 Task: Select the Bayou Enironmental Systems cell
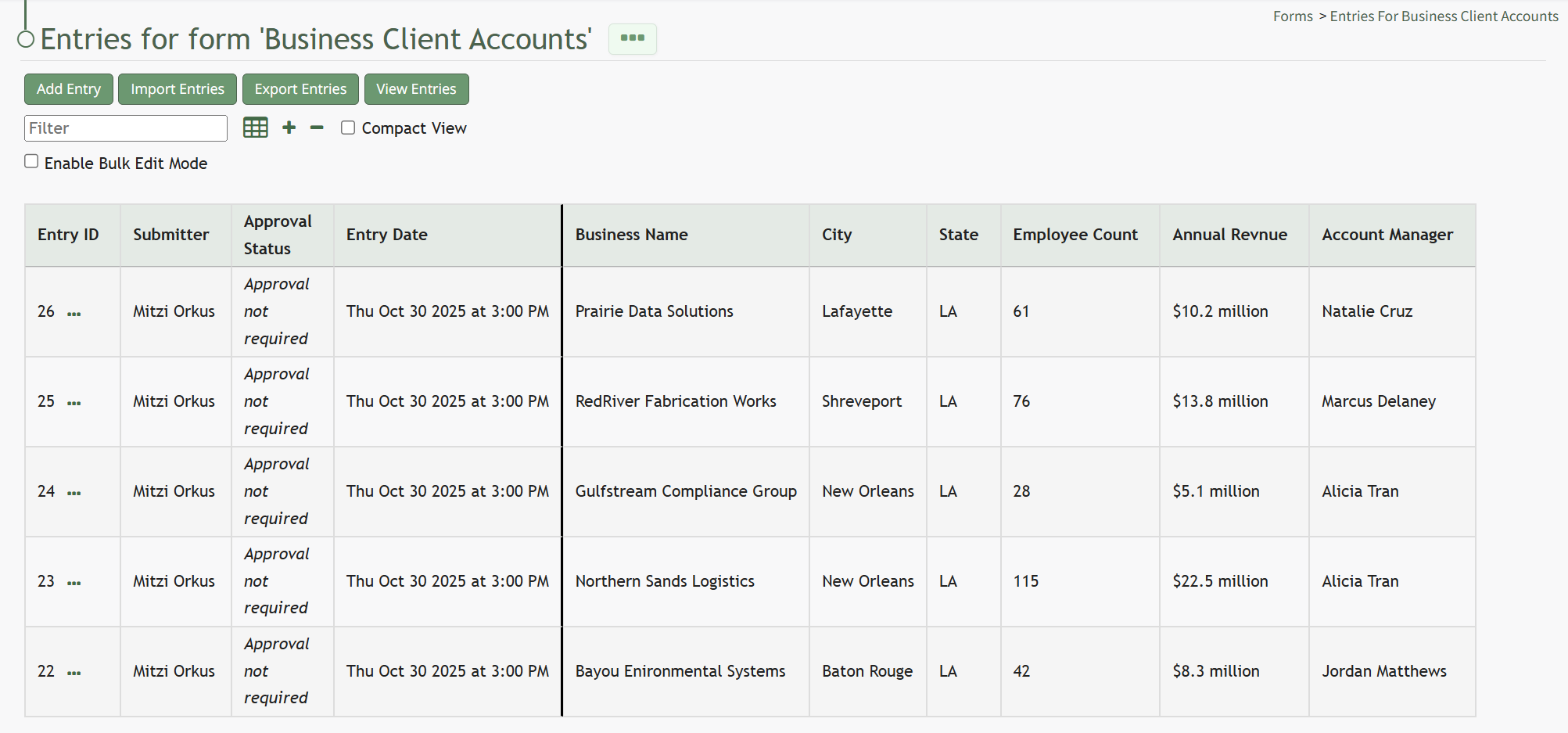click(x=686, y=671)
